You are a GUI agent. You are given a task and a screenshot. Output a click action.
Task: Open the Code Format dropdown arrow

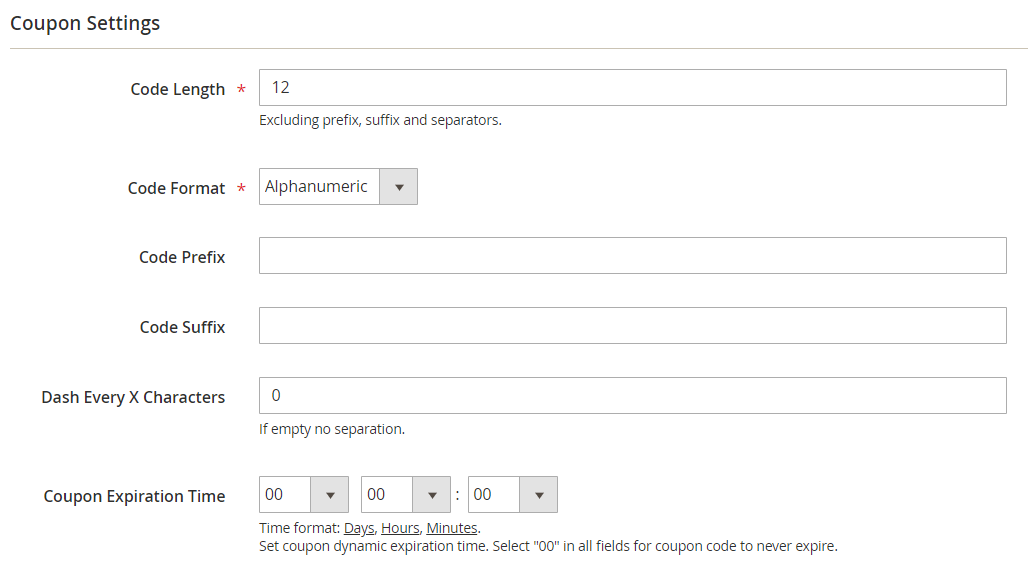[x=399, y=187]
